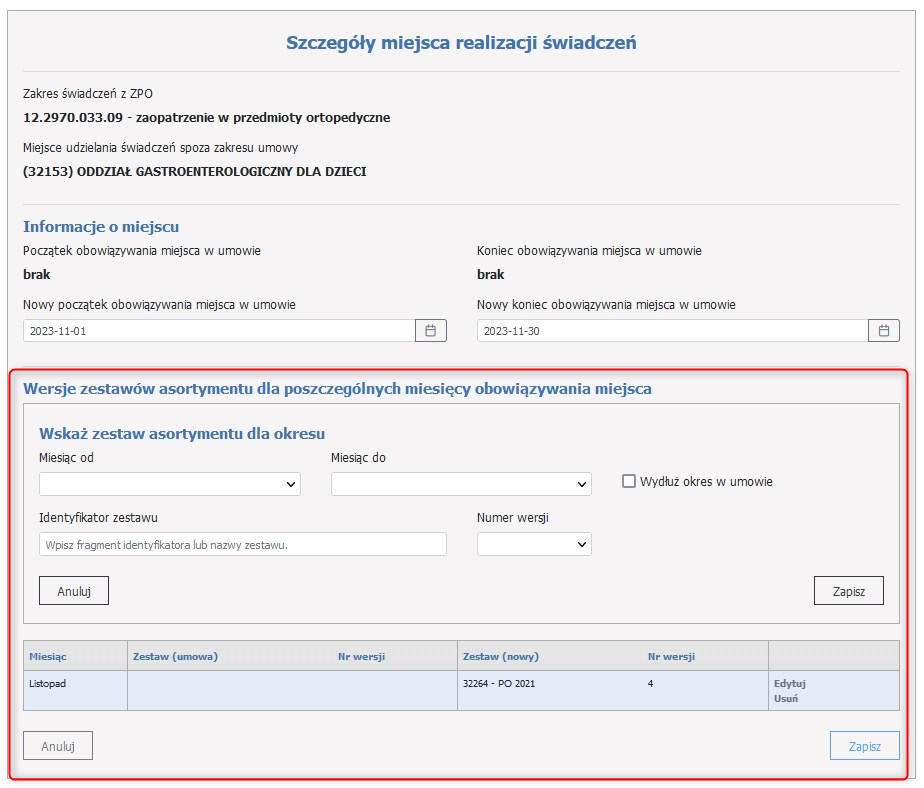The image size is (924, 788).
Task: Open calendar picker for new end date
Action: [x=883, y=331]
